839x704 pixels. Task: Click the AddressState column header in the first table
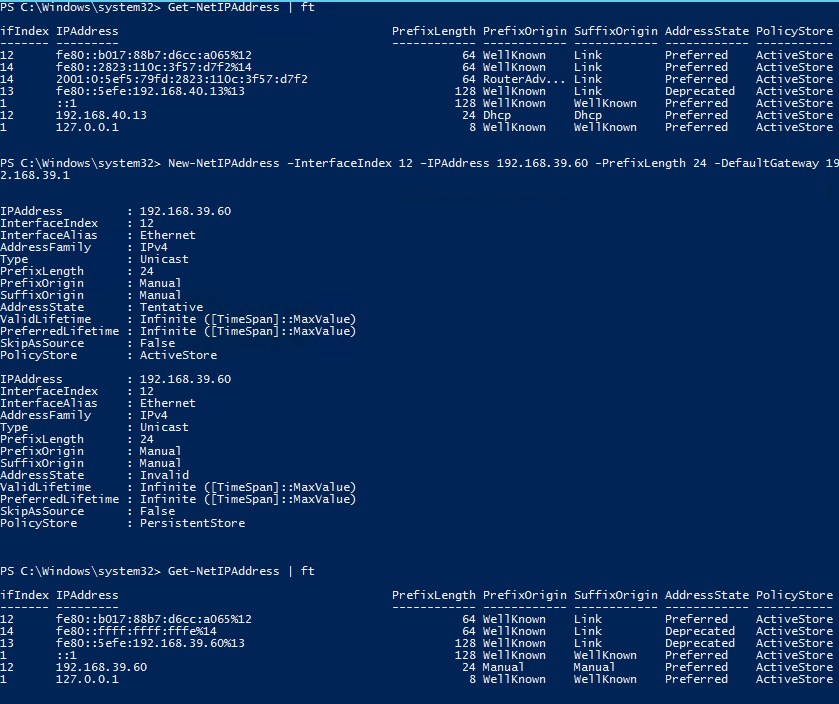coord(706,31)
